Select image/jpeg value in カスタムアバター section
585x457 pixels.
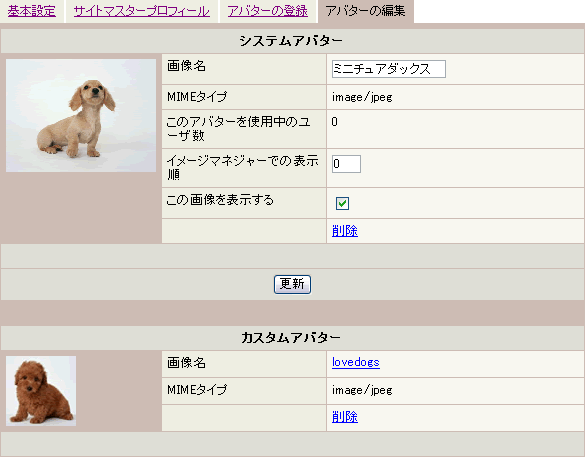pos(362,390)
